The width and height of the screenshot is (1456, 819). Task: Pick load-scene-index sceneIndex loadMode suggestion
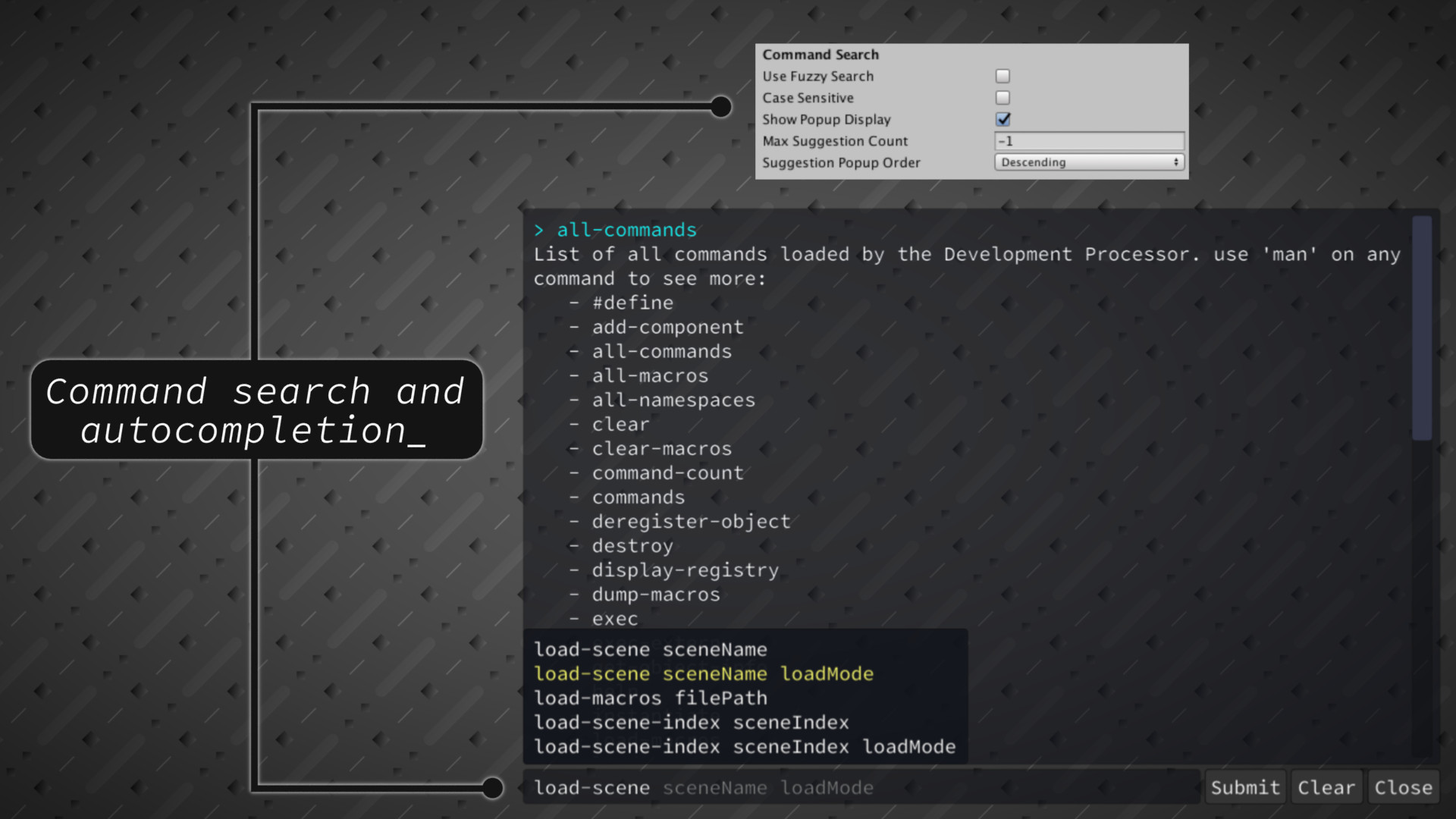[x=744, y=747]
